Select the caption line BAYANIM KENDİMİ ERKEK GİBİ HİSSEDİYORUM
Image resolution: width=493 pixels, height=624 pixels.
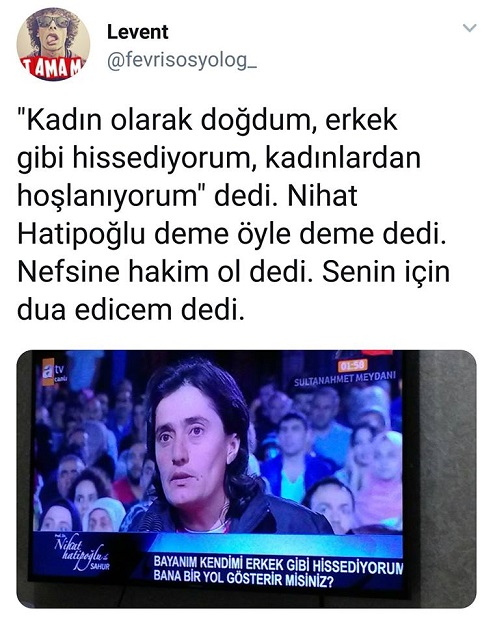click(x=278, y=564)
